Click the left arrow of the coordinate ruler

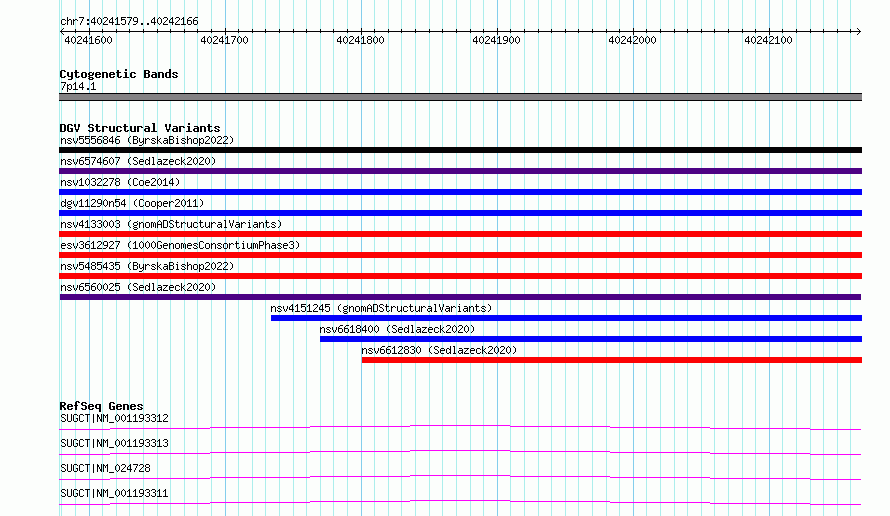click(x=62, y=31)
